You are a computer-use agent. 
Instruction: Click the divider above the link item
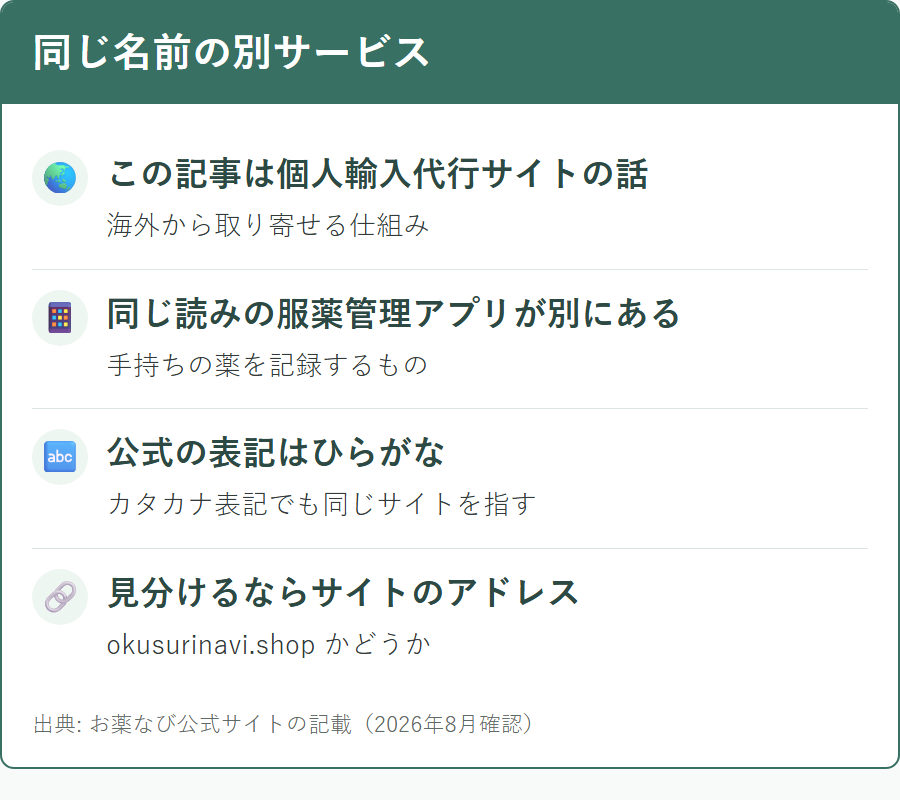(x=450, y=549)
